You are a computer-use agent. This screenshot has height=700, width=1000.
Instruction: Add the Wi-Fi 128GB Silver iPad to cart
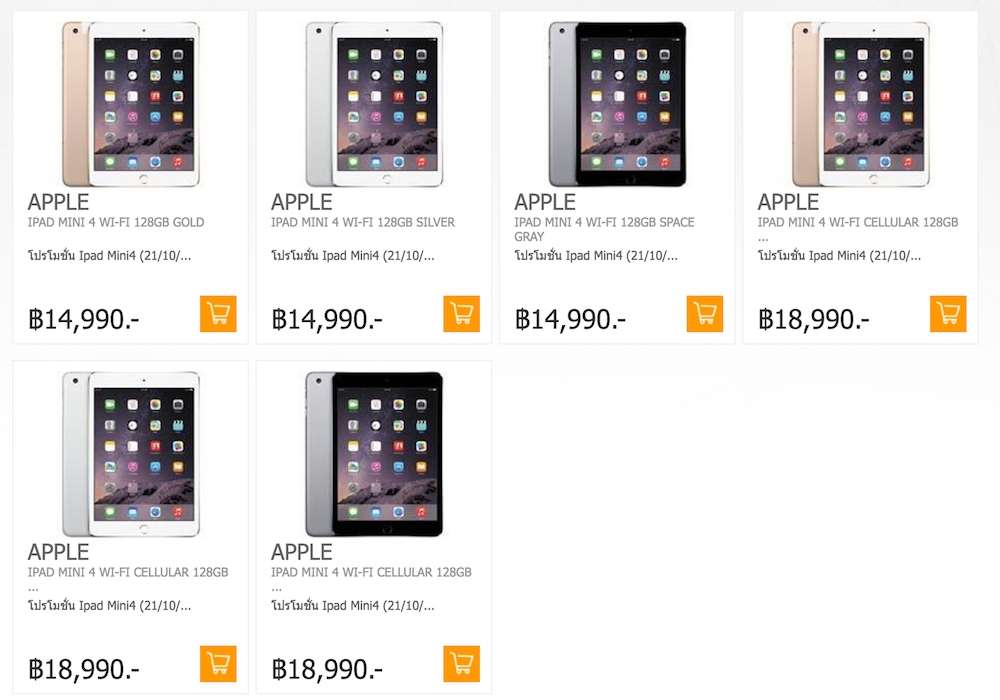(x=461, y=314)
